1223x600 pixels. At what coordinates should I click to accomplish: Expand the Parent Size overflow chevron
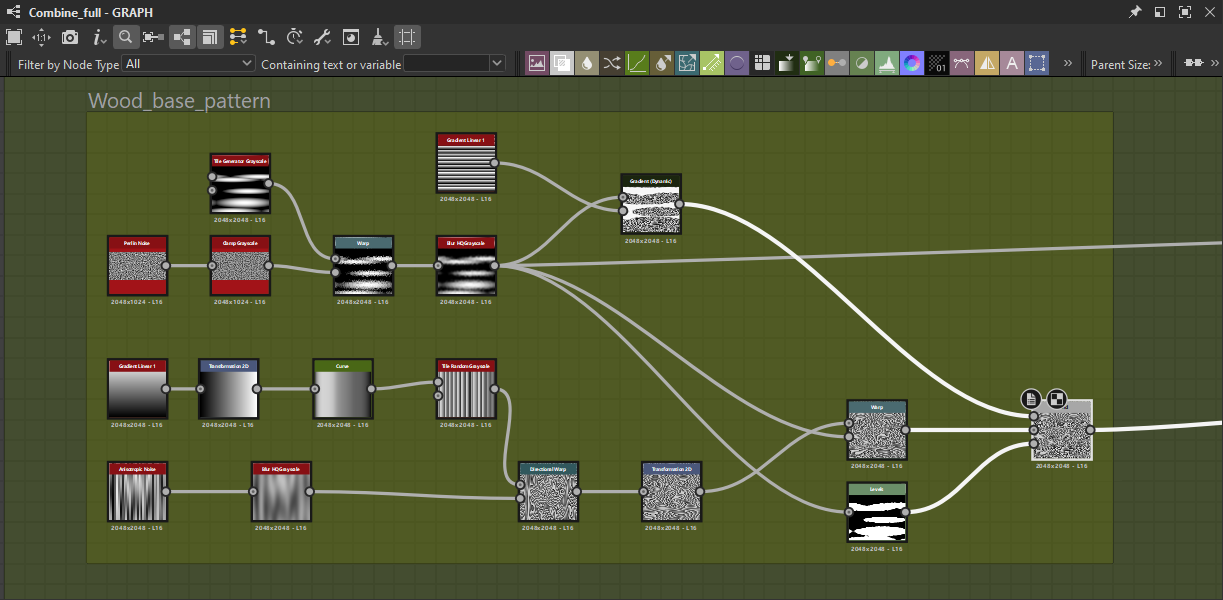(1158, 63)
